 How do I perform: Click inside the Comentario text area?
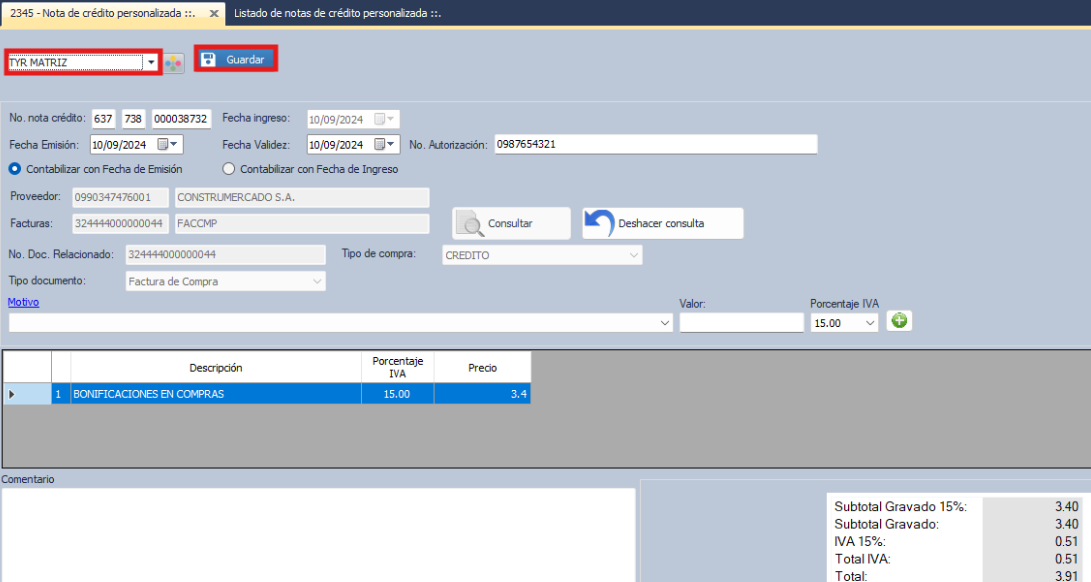tap(318, 534)
